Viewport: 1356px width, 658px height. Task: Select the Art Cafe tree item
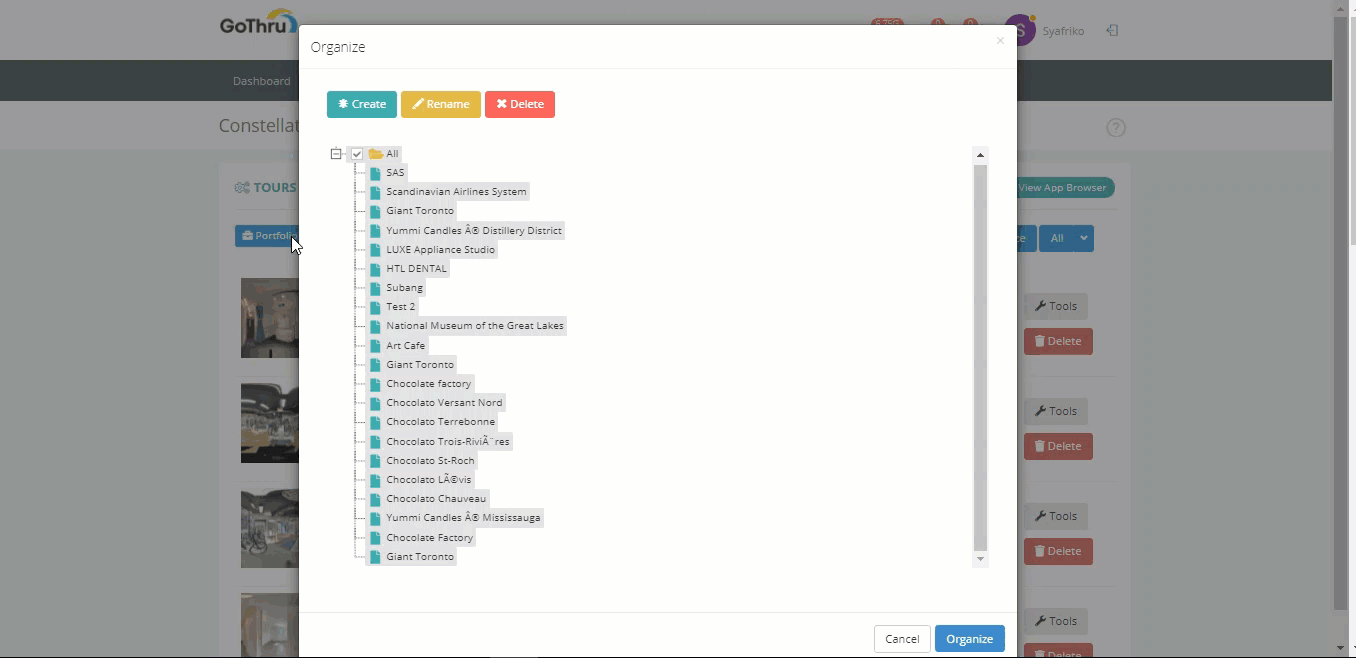pos(405,346)
